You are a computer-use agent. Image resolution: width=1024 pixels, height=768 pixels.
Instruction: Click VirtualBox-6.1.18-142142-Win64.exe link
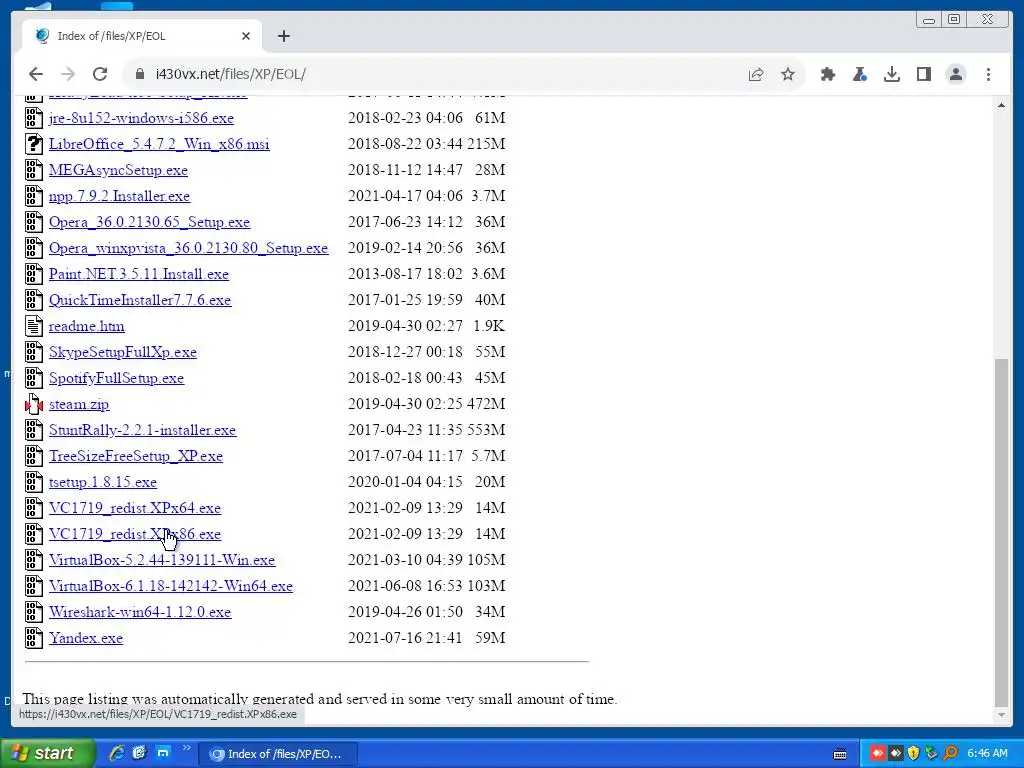click(x=170, y=586)
